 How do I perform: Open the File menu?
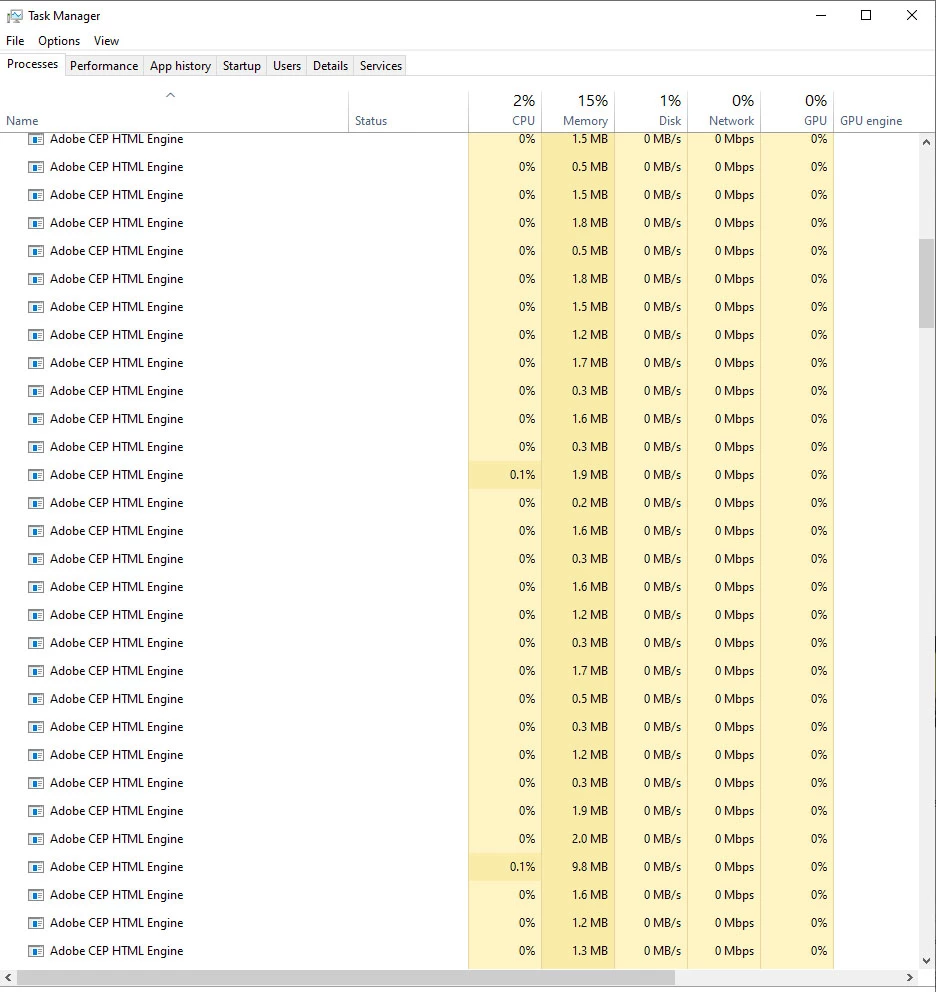pos(15,40)
